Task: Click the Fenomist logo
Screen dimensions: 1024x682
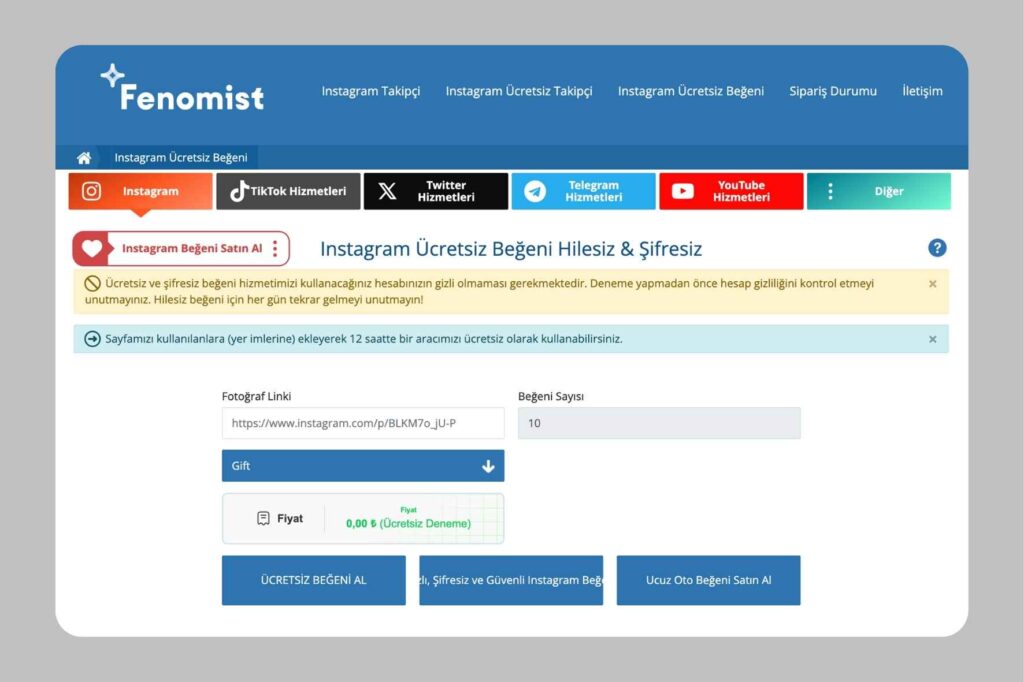Action: pos(182,88)
